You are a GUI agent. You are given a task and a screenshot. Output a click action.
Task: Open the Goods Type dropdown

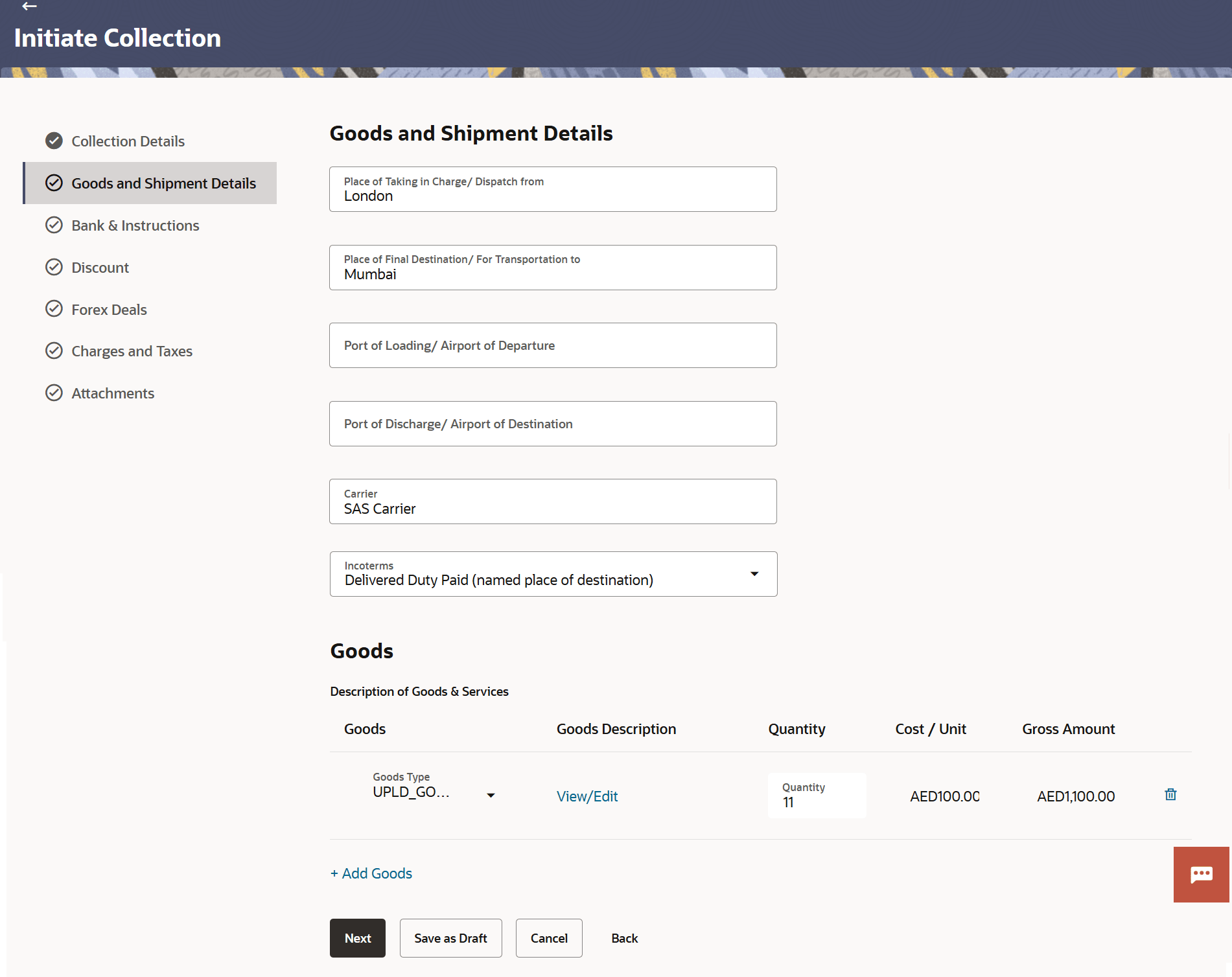(491, 795)
